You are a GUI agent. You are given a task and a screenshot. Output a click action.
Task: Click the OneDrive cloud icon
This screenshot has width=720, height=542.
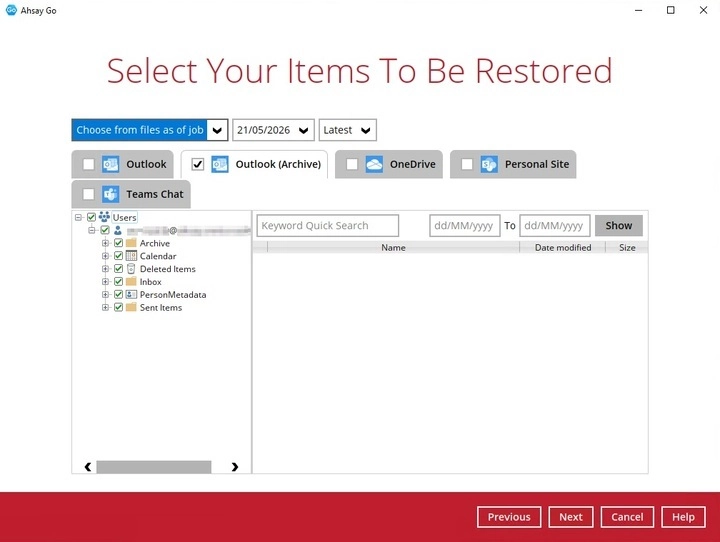click(x=374, y=164)
